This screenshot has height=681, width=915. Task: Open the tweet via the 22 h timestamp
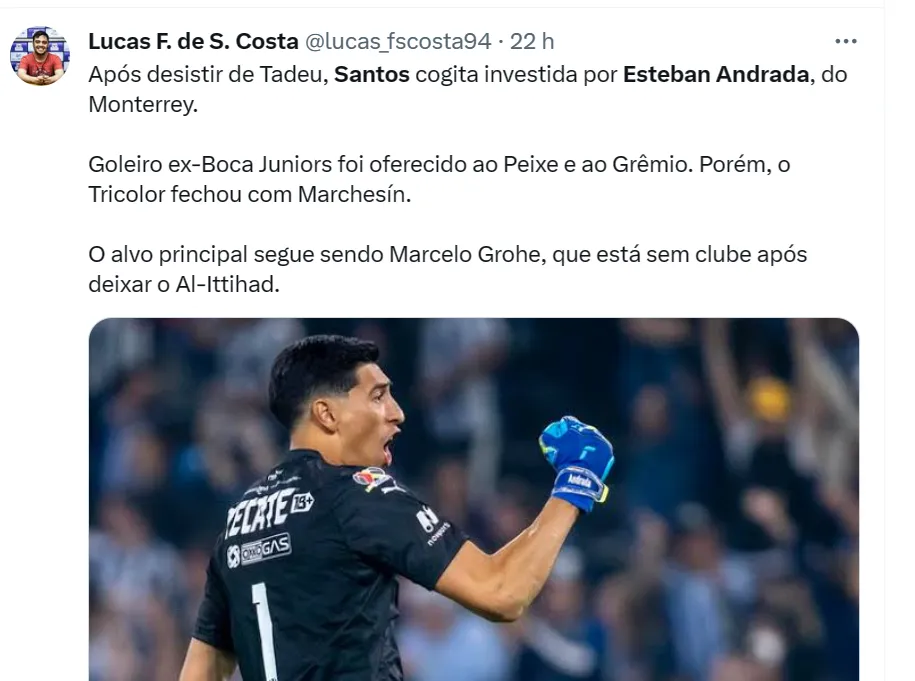click(x=532, y=41)
